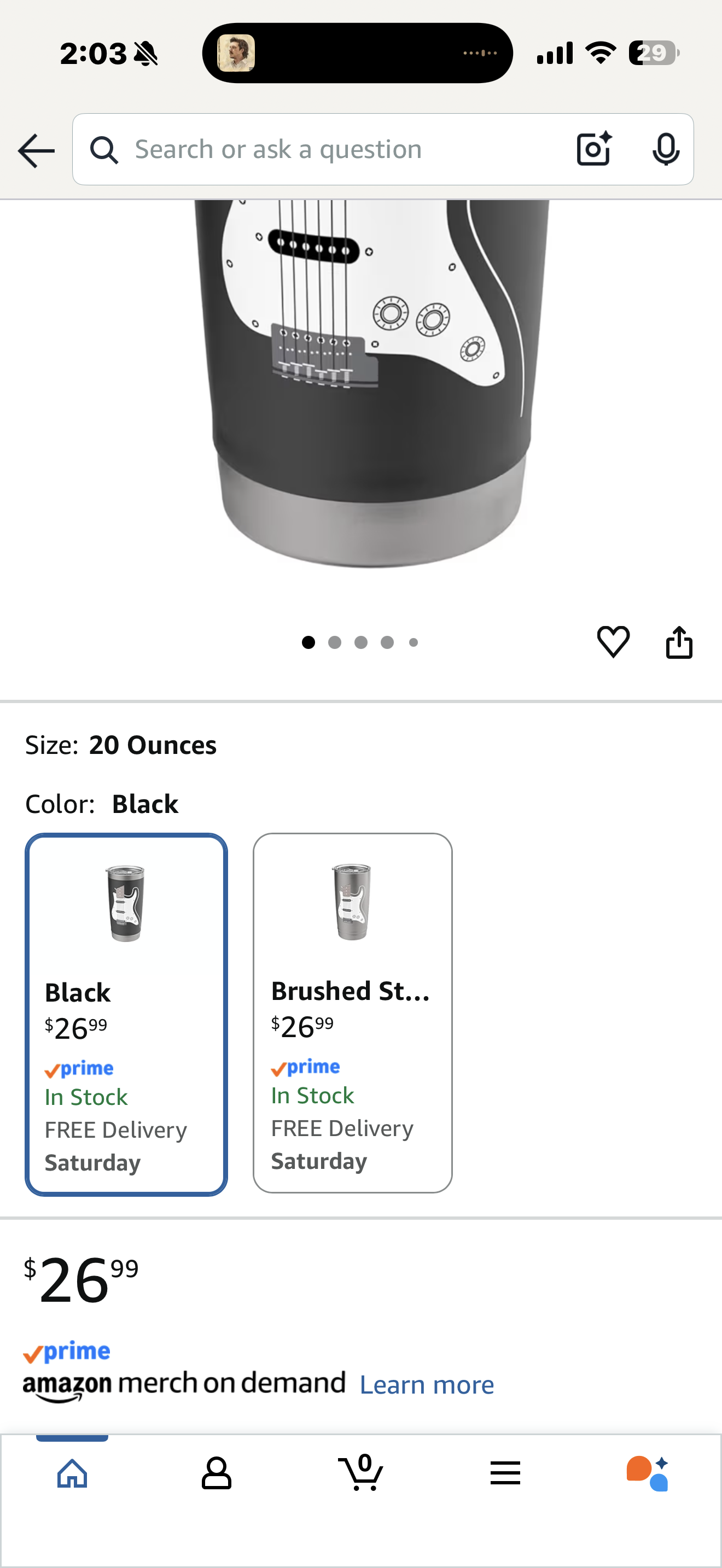Tap the share icon
722x1568 pixels.
pos(679,642)
